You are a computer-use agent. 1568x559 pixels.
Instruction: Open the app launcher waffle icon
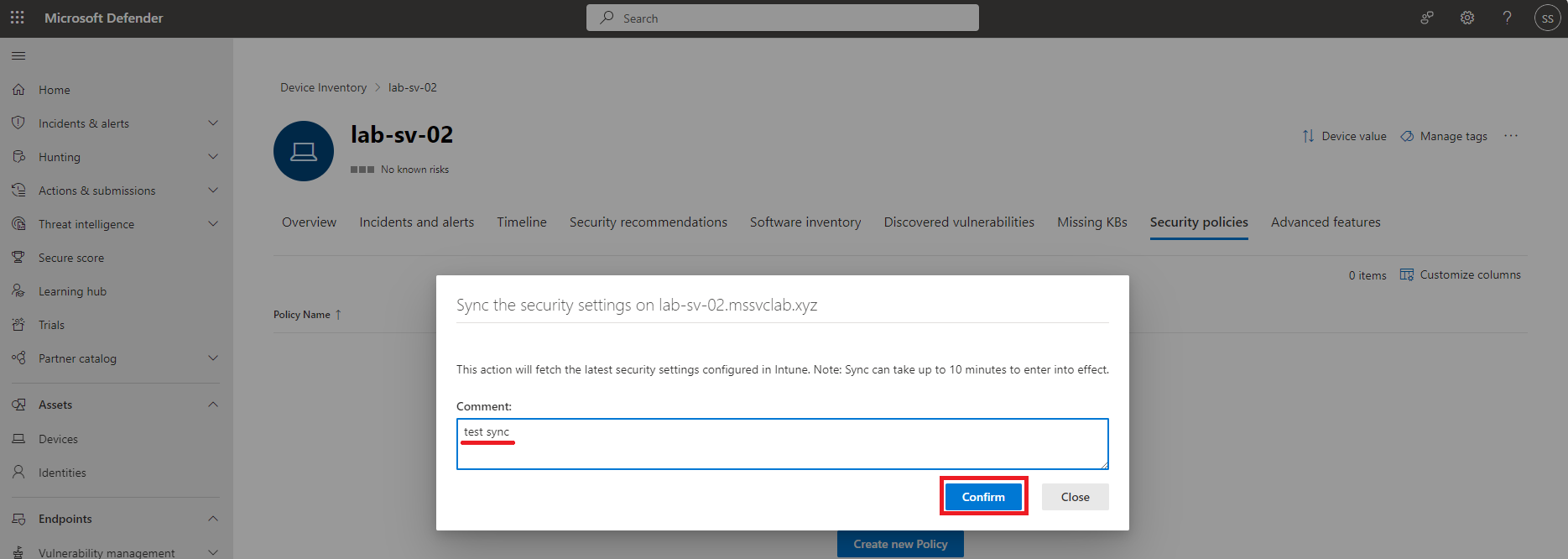[x=18, y=18]
